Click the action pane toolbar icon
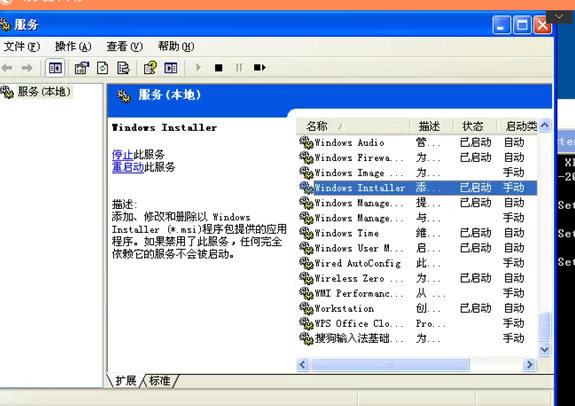 point(171,68)
